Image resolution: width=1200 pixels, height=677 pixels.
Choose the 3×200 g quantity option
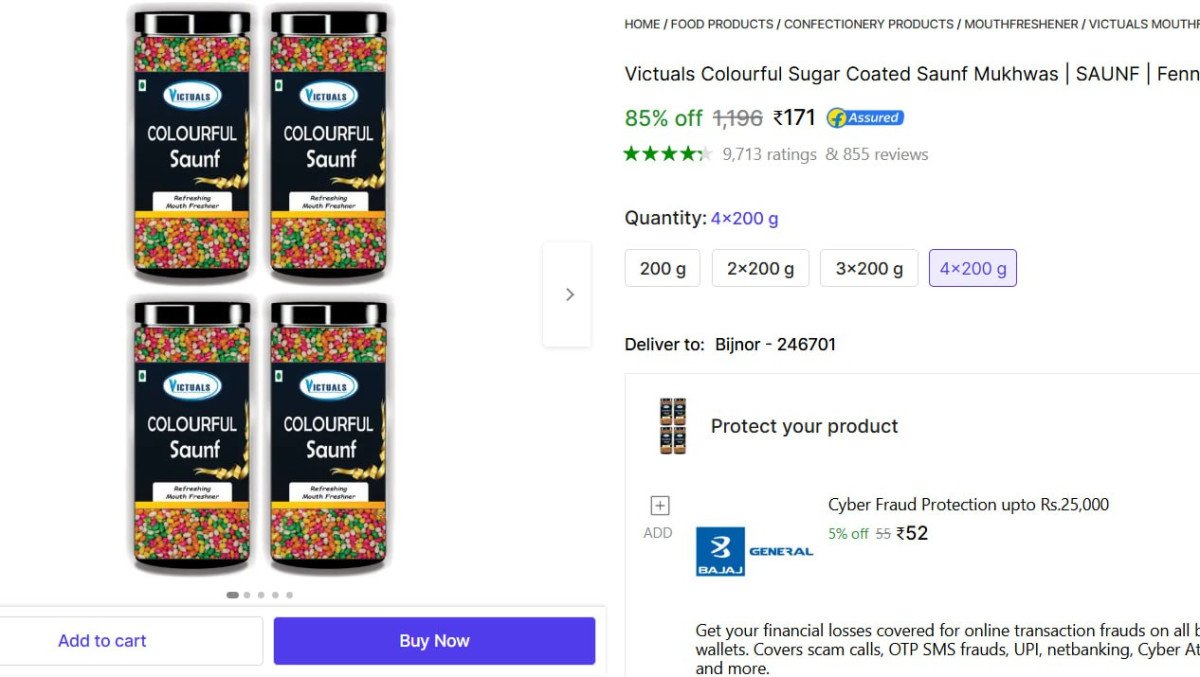pos(868,268)
